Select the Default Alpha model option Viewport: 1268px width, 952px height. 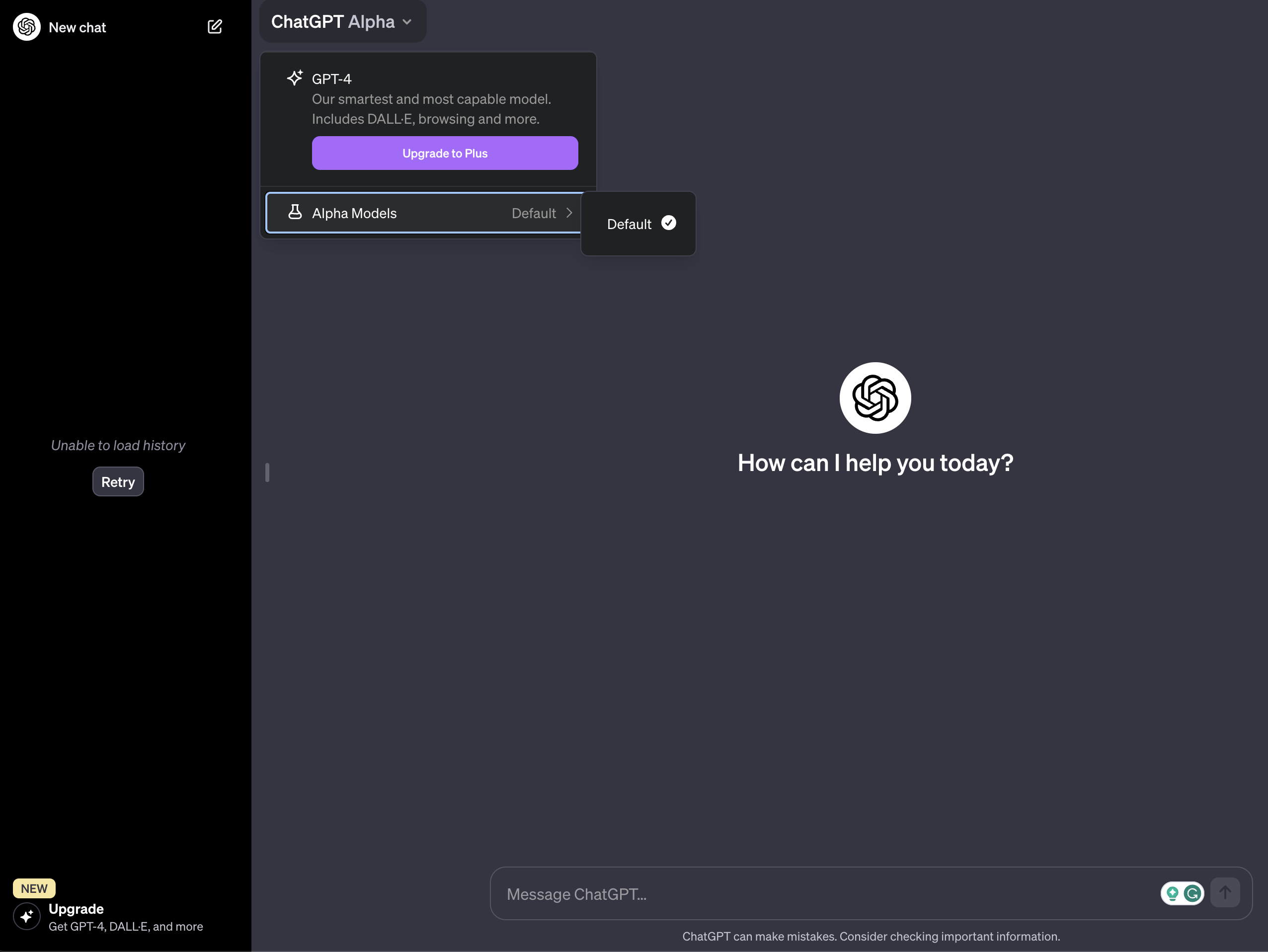coord(637,223)
